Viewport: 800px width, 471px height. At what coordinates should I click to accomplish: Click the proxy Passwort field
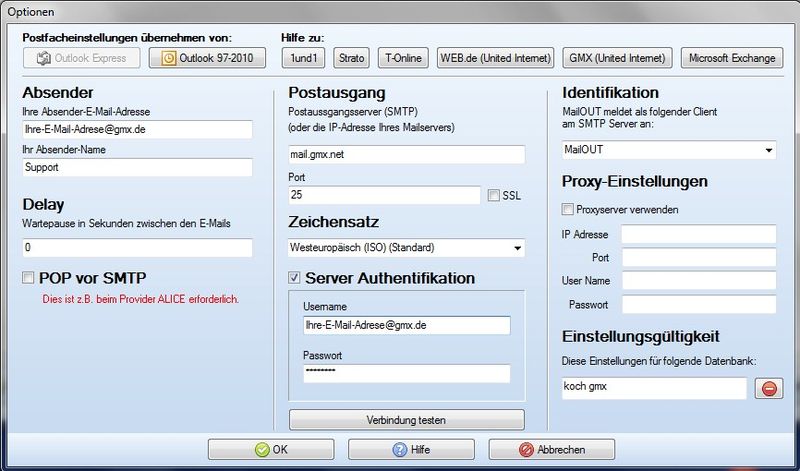[x=699, y=305]
